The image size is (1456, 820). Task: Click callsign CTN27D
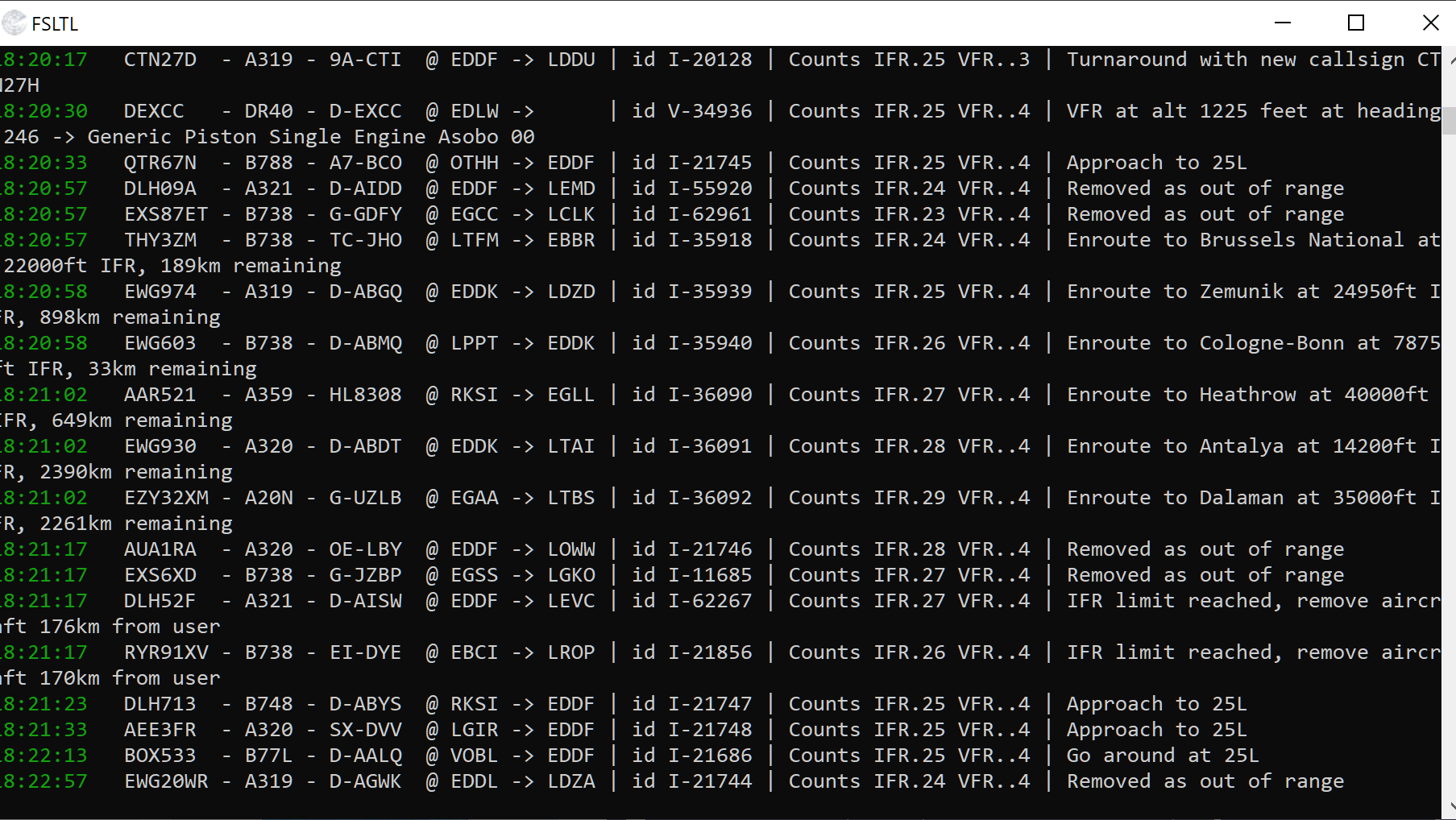pyautogui.click(x=160, y=60)
